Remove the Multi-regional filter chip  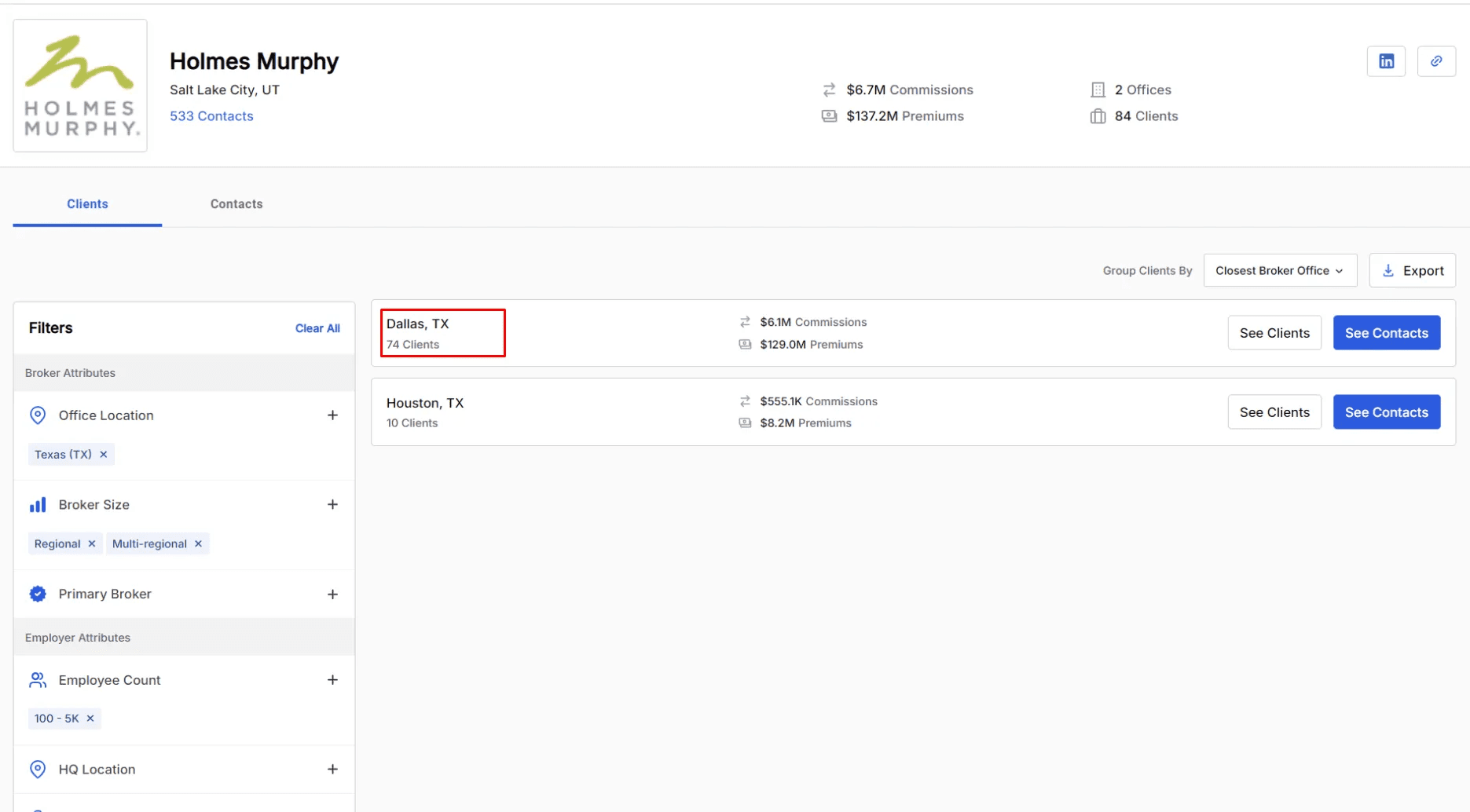pos(198,543)
